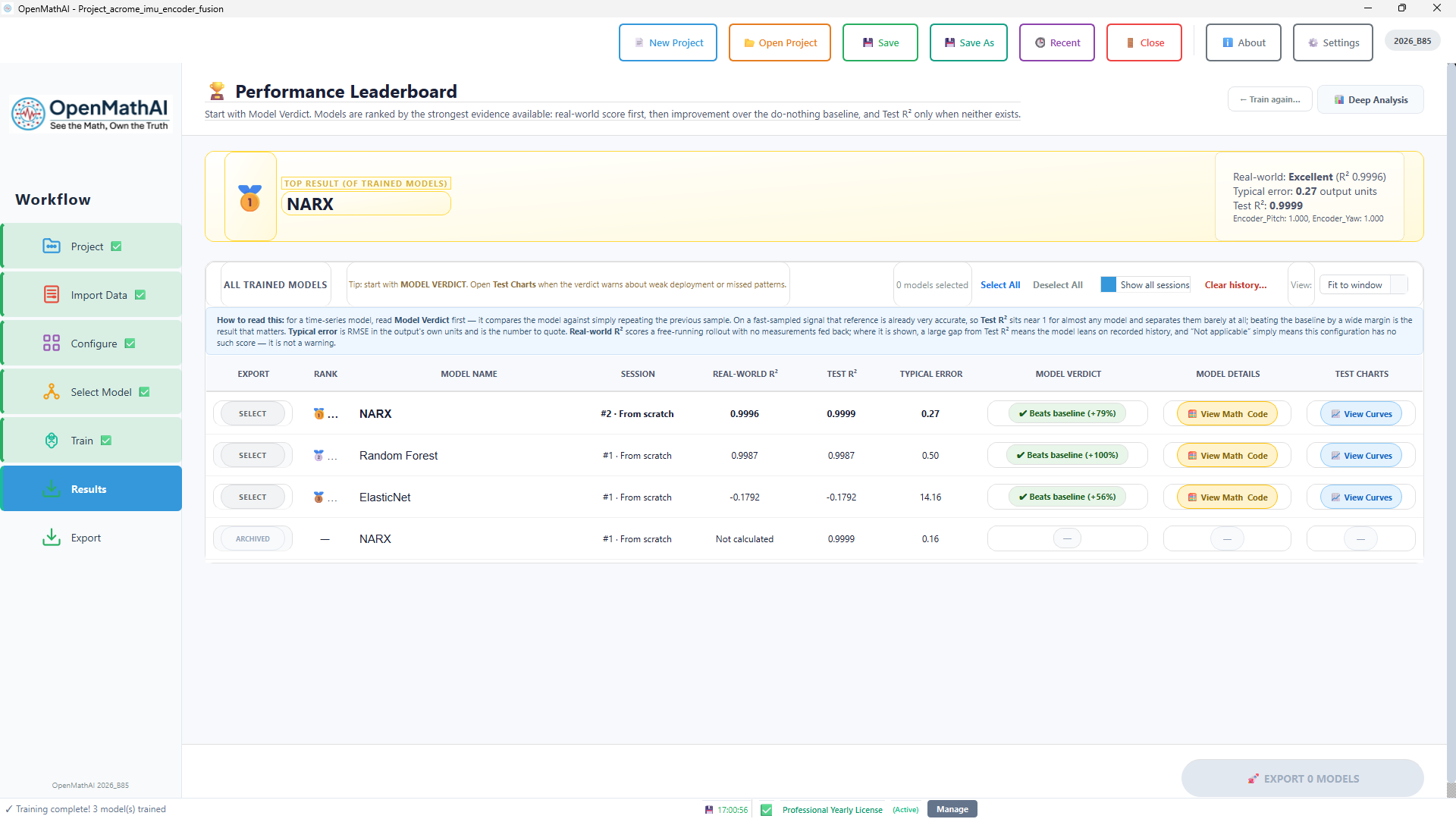
Task: Save the current project
Action: point(880,42)
